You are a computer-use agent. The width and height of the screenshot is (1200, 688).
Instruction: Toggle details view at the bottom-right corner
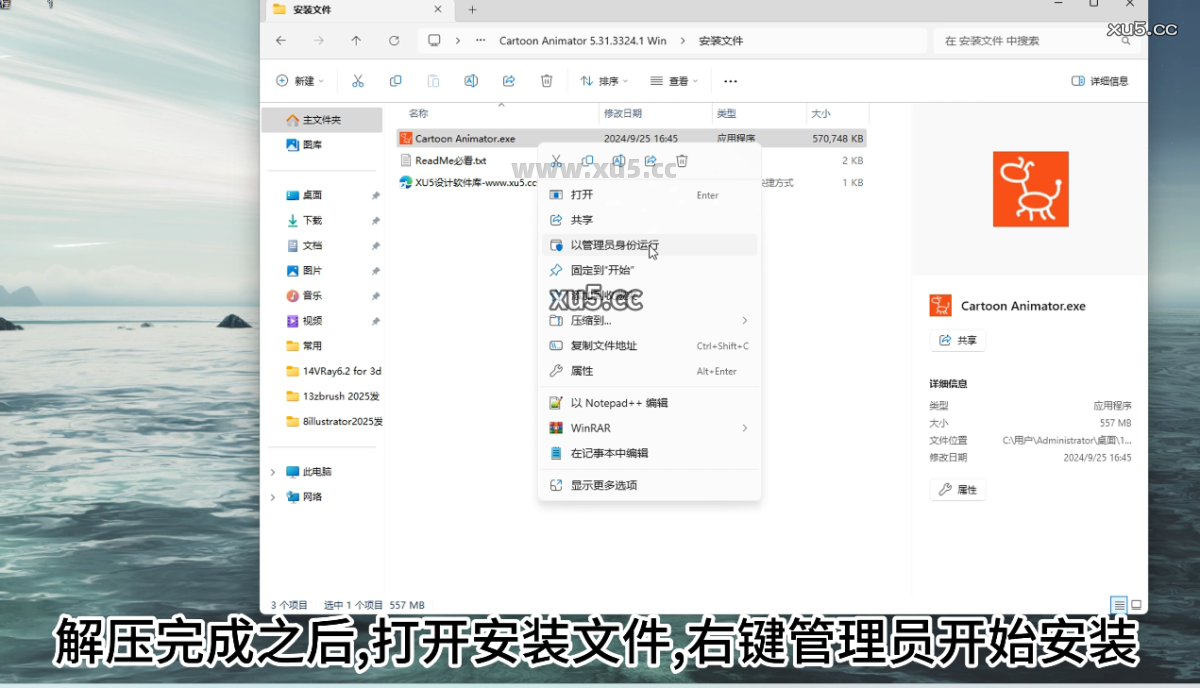tap(1118, 605)
